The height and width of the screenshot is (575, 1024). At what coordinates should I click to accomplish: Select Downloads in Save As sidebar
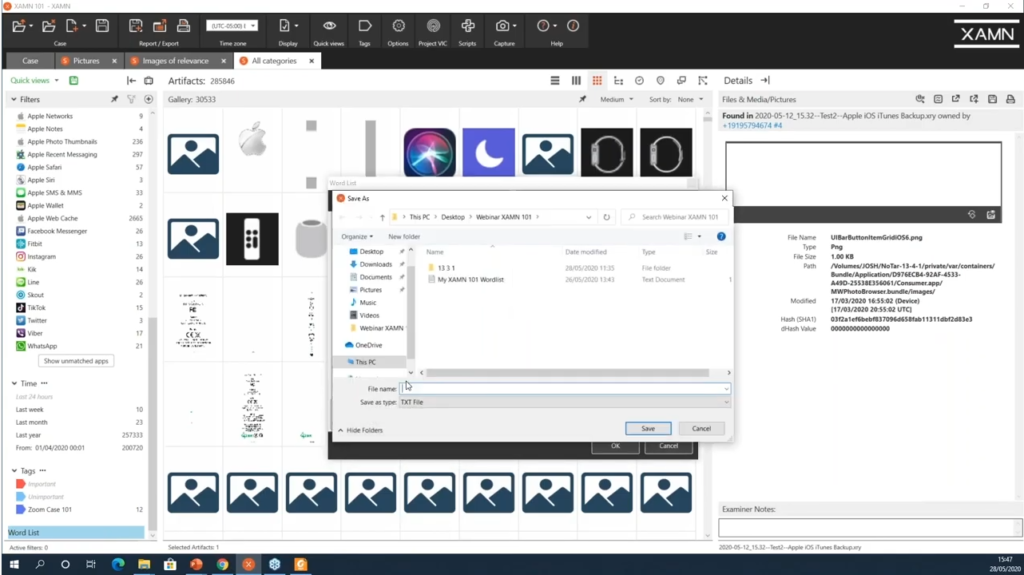[x=376, y=265]
